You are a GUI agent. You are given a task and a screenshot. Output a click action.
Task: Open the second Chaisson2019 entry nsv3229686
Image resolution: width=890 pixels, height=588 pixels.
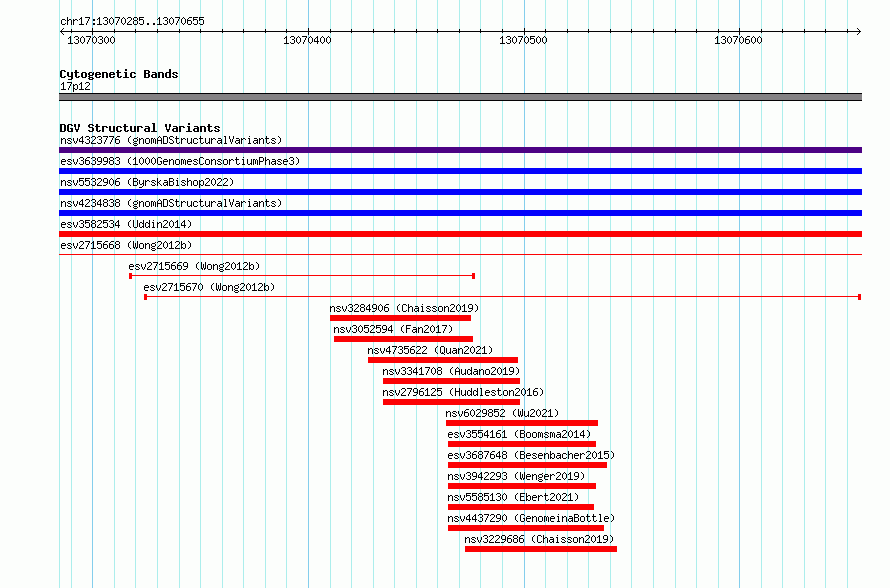click(x=539, y=539)
